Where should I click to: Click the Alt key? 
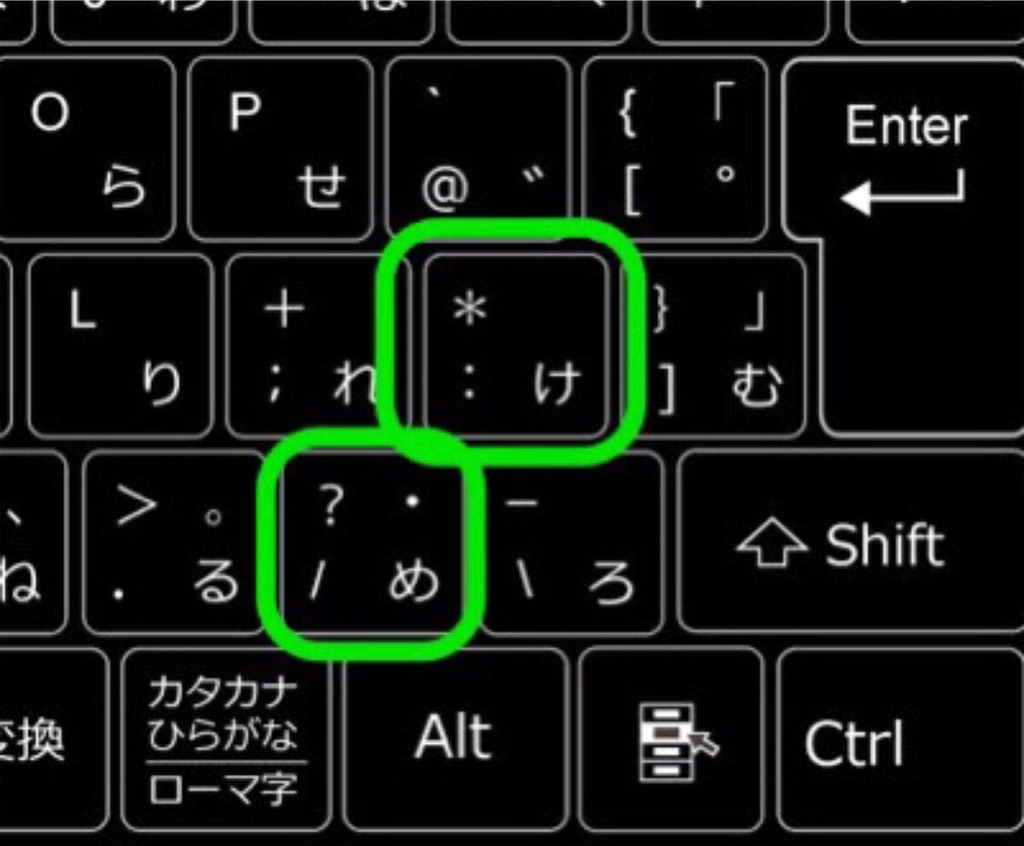pyautogui.click(x=455, y=739)
